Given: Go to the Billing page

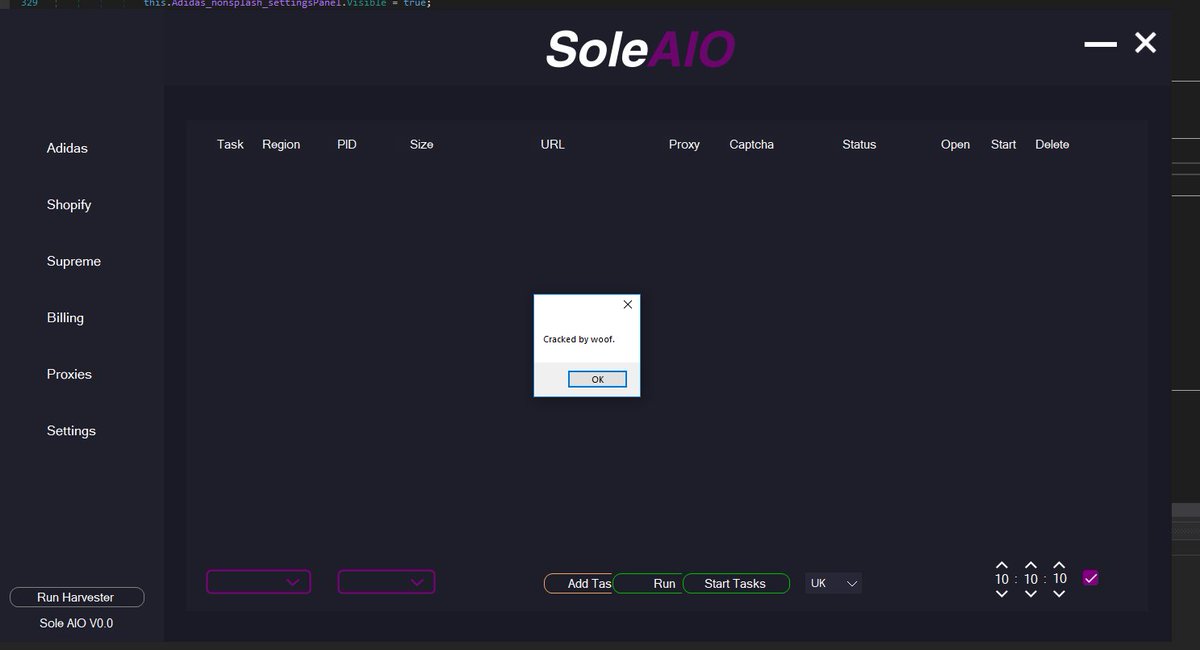Looking at the screenshot, I should pyautogui.click(x=65, y=318).
